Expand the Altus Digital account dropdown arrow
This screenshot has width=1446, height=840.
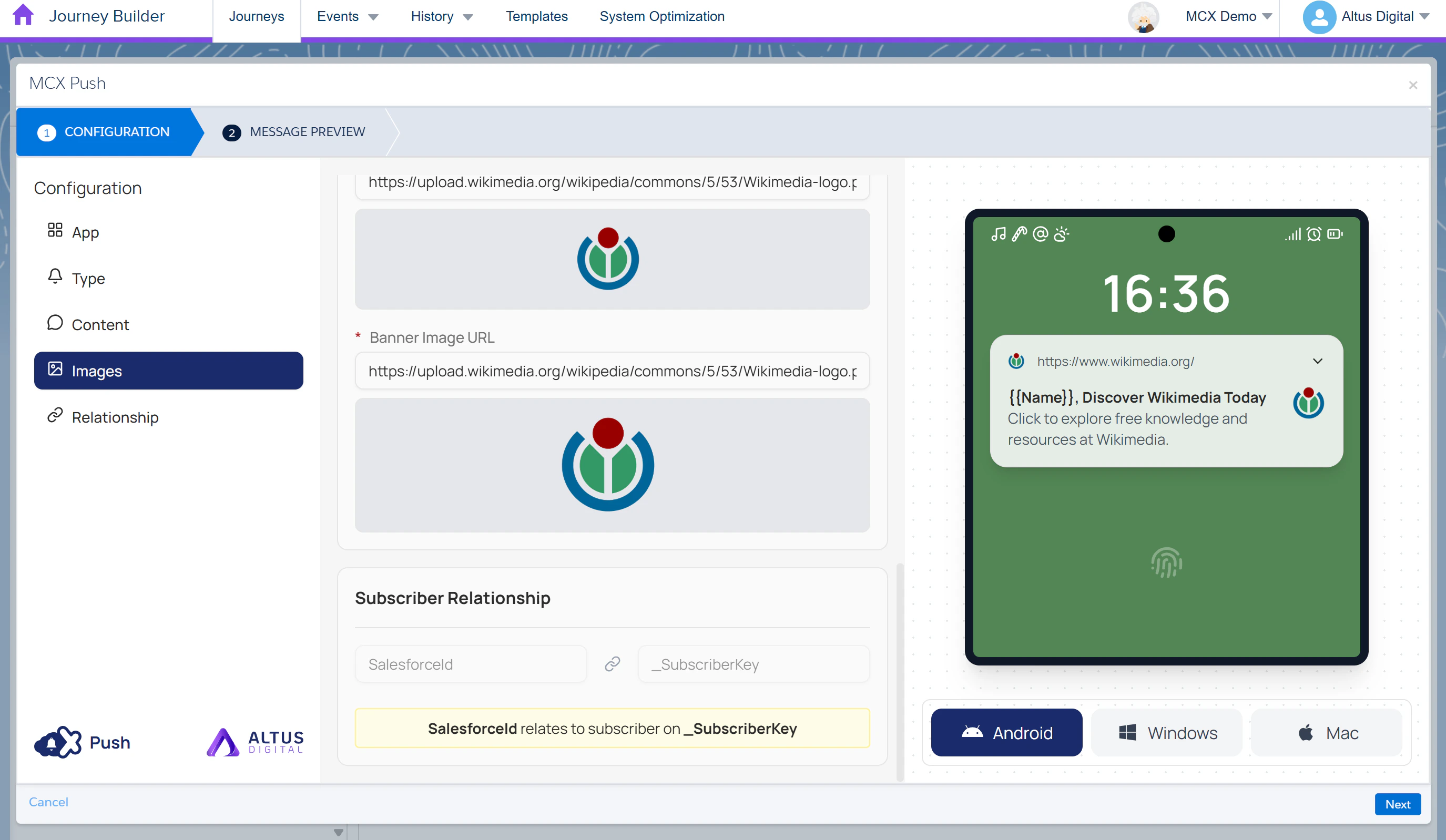pyautogui.click(x=1425, y=17)
